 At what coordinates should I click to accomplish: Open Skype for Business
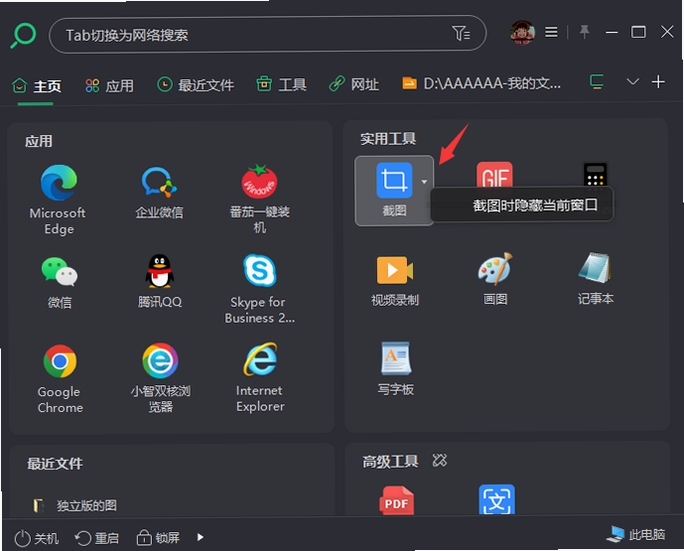[x=260, y=289]
